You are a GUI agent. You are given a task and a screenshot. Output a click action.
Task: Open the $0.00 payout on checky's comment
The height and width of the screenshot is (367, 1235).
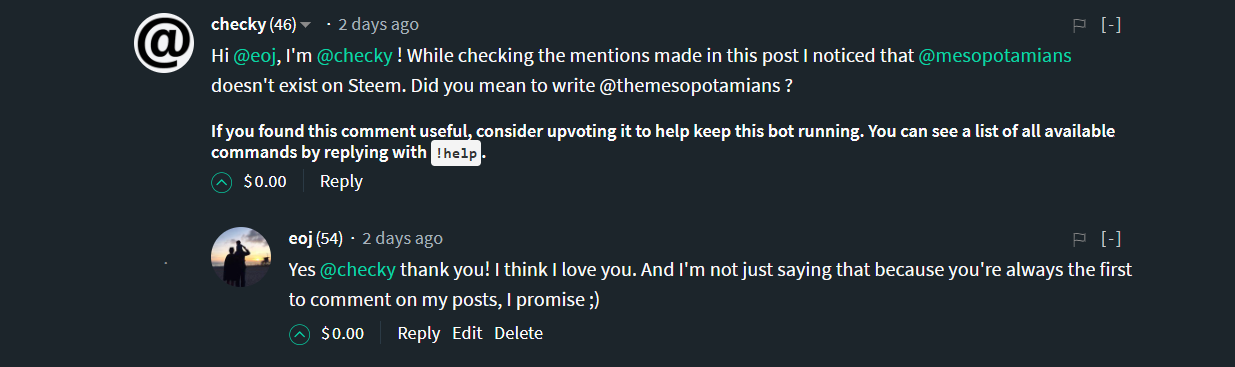point(265,182)
